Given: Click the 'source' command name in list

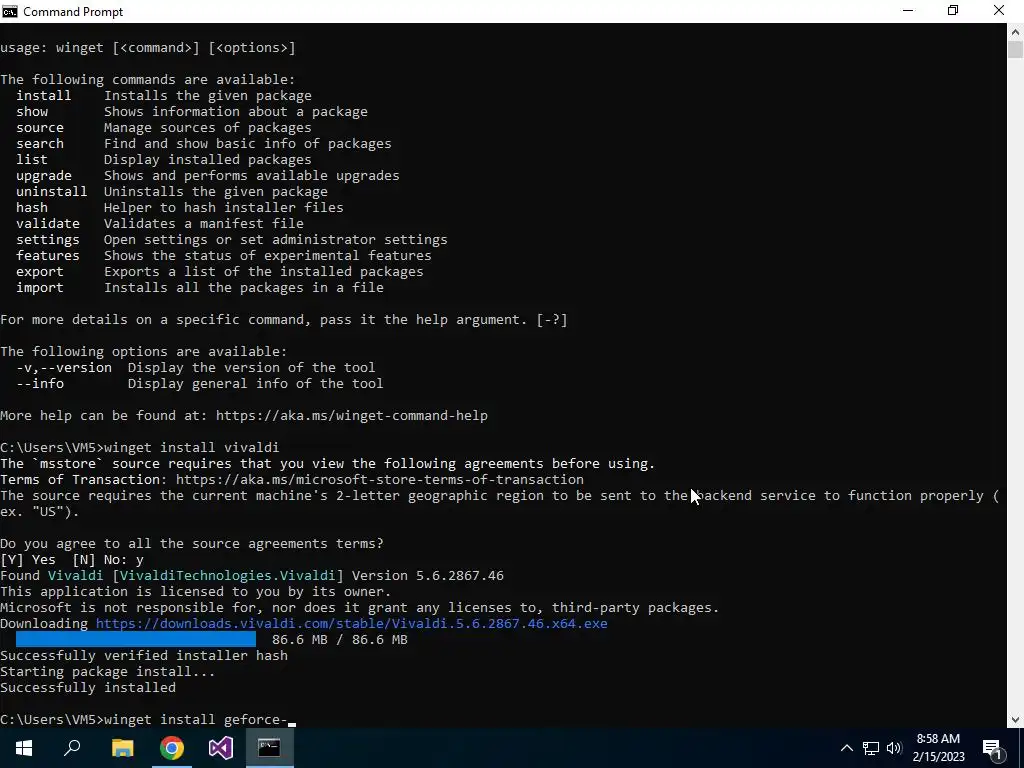Looking at the screenshot, I should 40,127.
